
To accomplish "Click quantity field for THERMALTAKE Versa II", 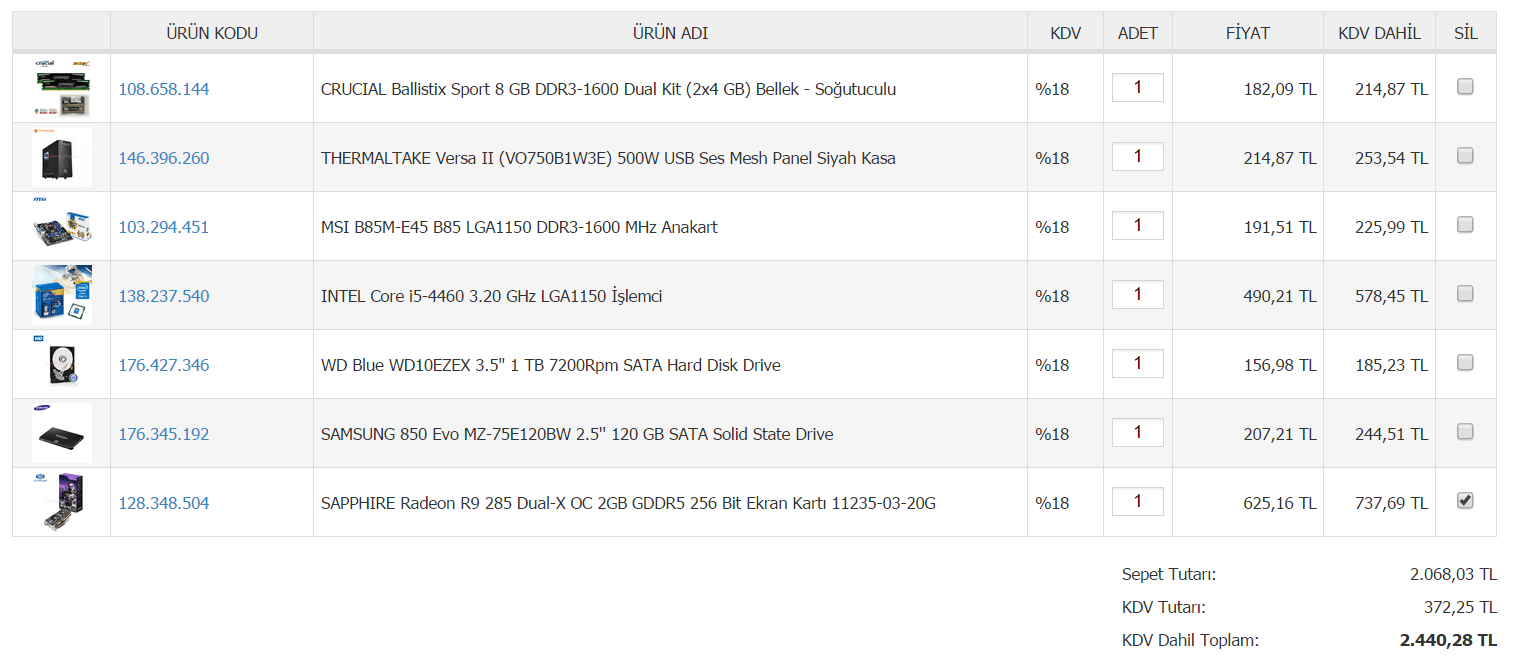I will 1137,156.
